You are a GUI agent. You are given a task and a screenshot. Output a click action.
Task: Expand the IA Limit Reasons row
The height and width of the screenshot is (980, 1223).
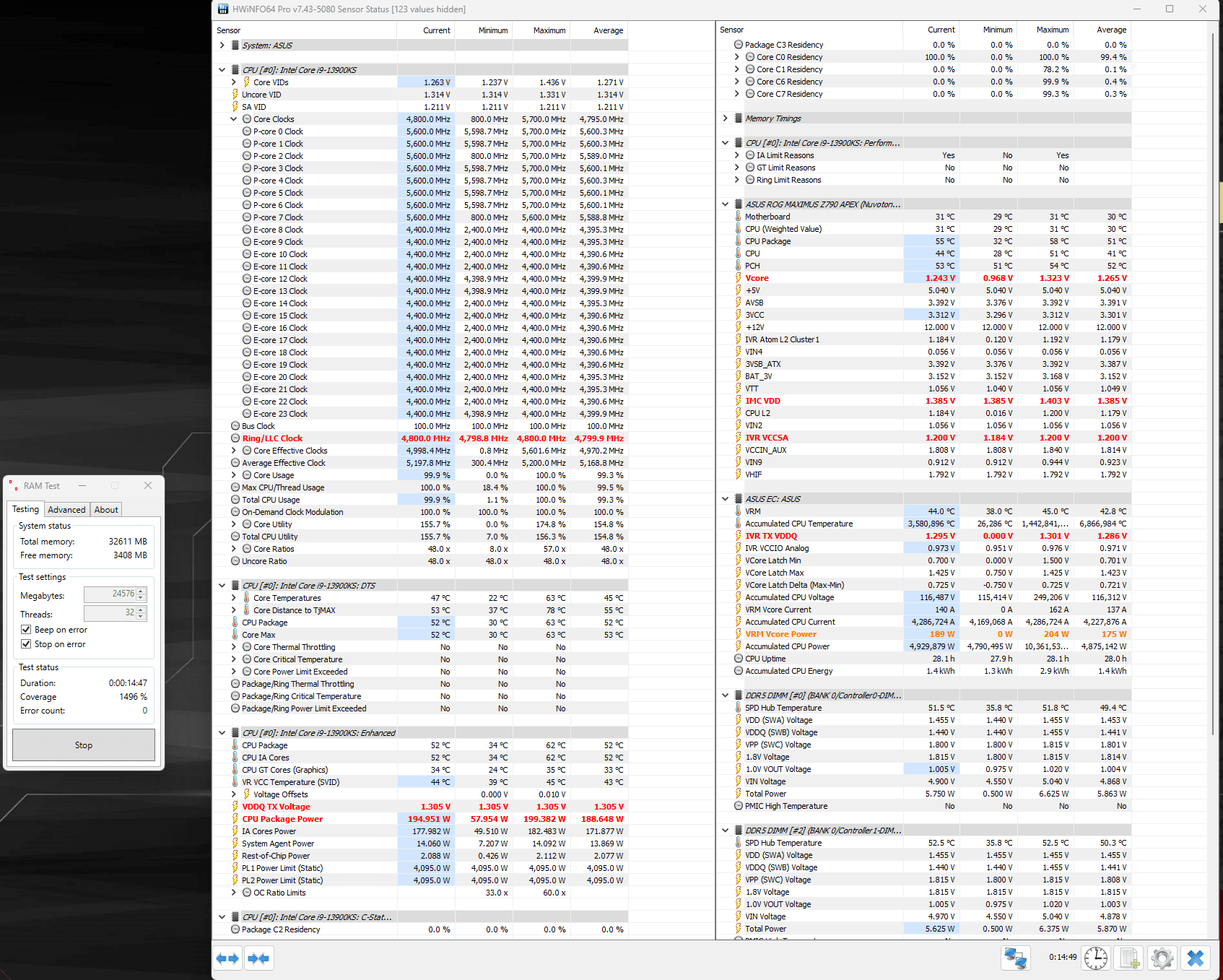(736, 155)
